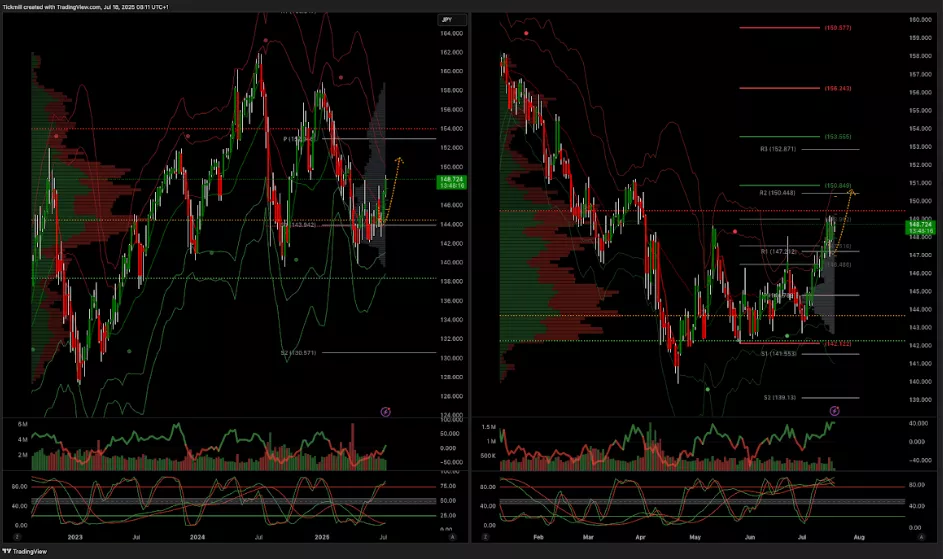This screenshot has width=943, height=559.
Task: Click the 148.724 current price label on left chart
Action: pyautogui.click(x=451, y=179)
